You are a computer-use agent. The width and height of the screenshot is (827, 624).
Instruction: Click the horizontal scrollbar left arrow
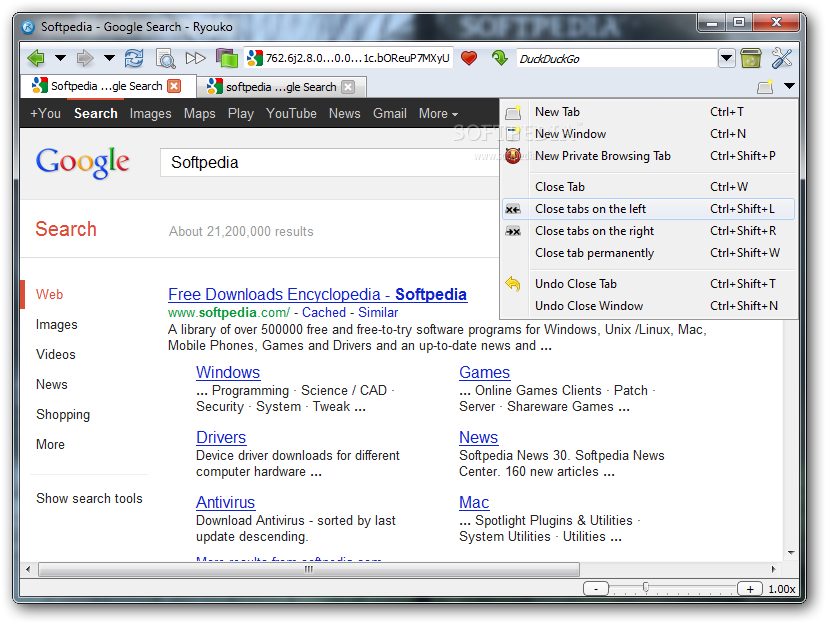tap(28, 569)
